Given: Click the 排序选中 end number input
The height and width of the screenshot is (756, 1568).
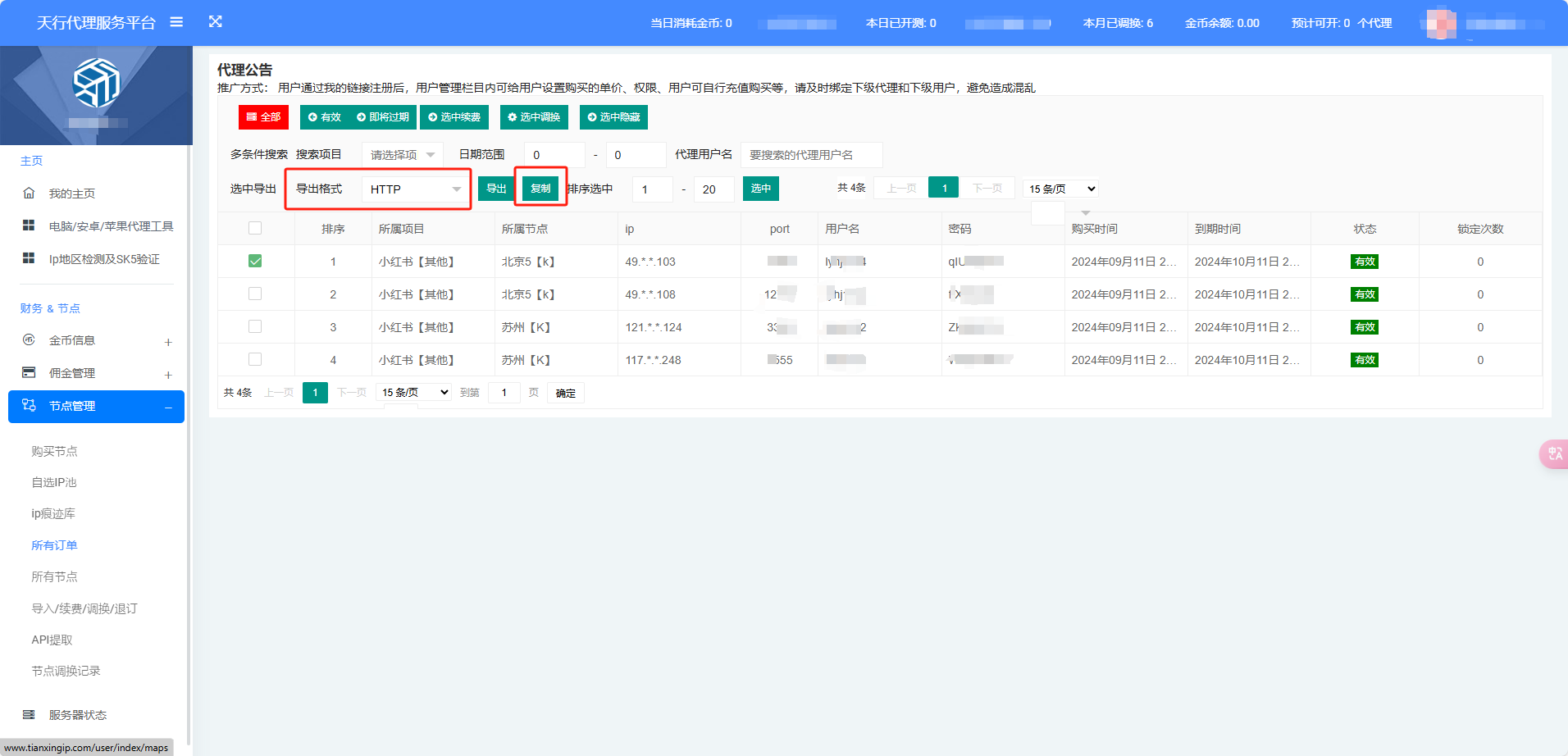Looking at the screenshot, I should [713, 189].
